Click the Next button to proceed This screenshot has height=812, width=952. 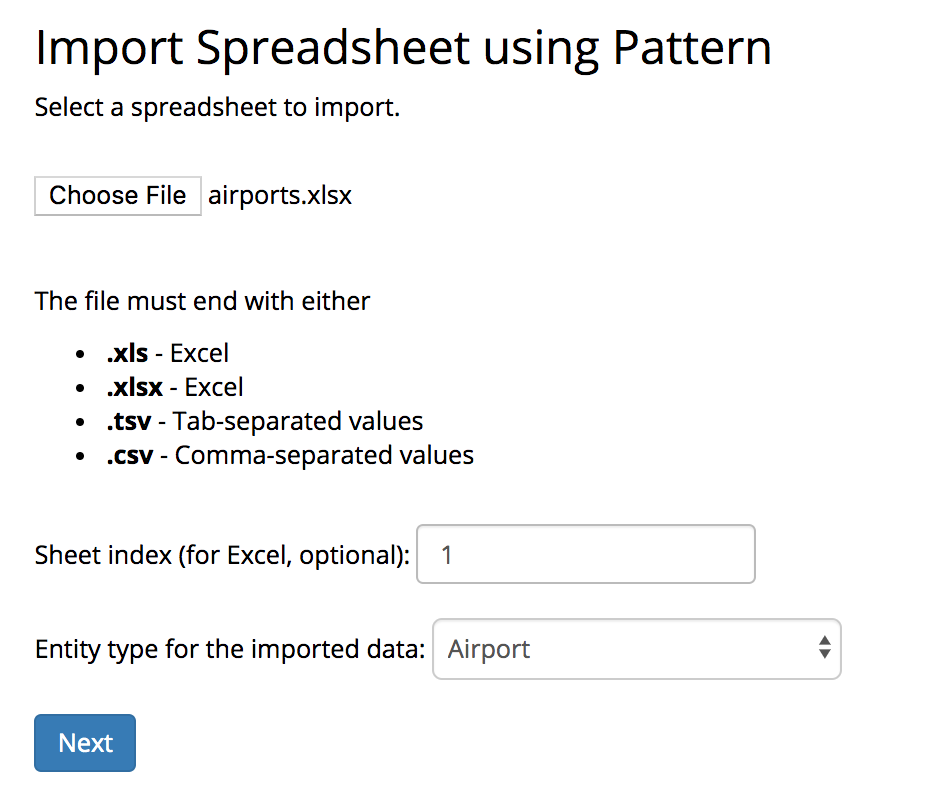coord(84,743)
